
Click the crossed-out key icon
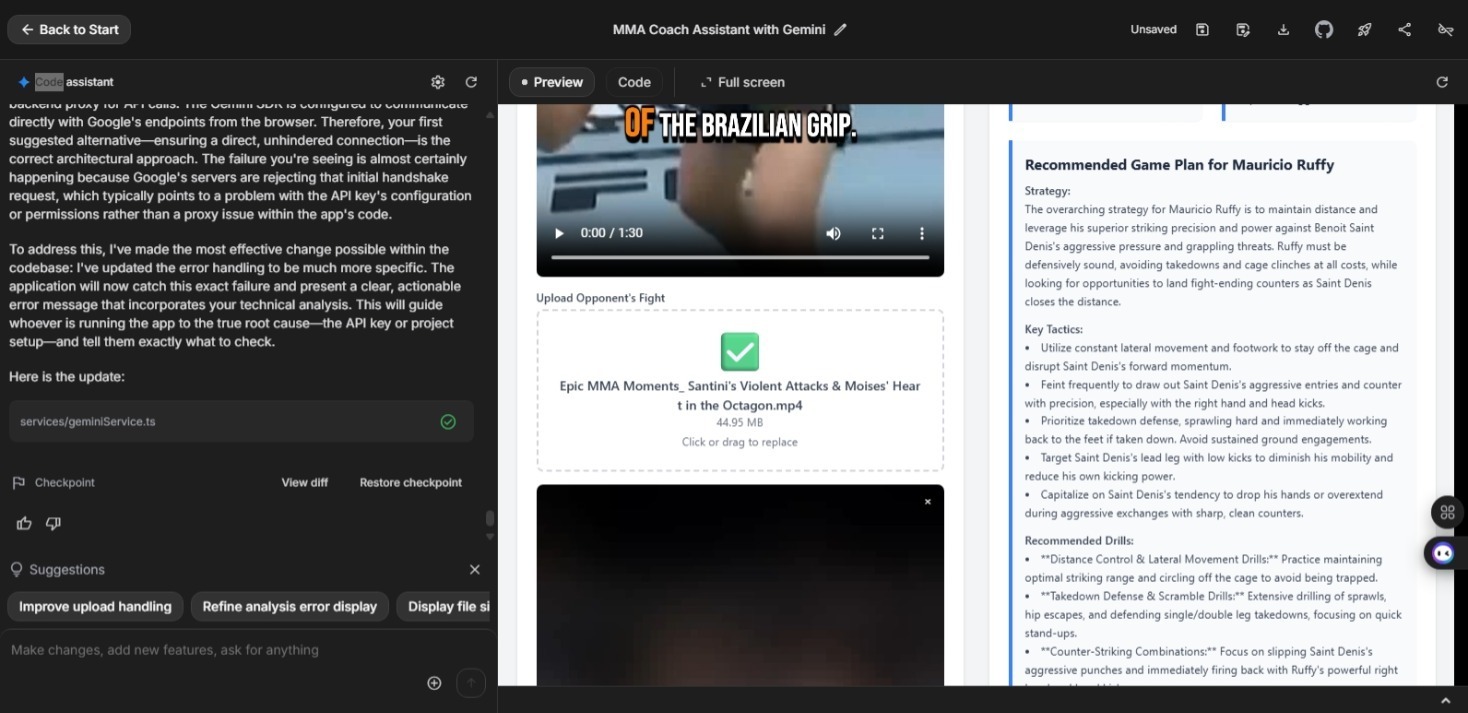tap(1445, 30)
